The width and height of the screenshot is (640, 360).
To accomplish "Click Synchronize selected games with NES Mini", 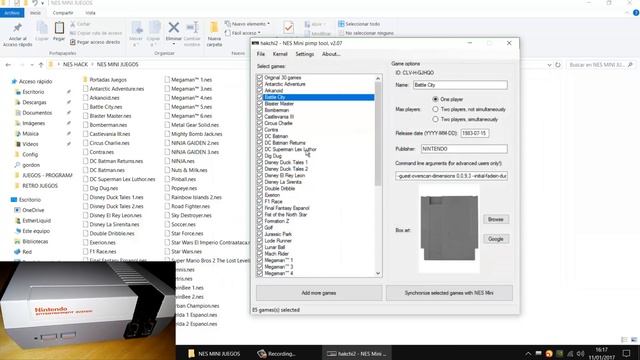I will coord(449,293).
